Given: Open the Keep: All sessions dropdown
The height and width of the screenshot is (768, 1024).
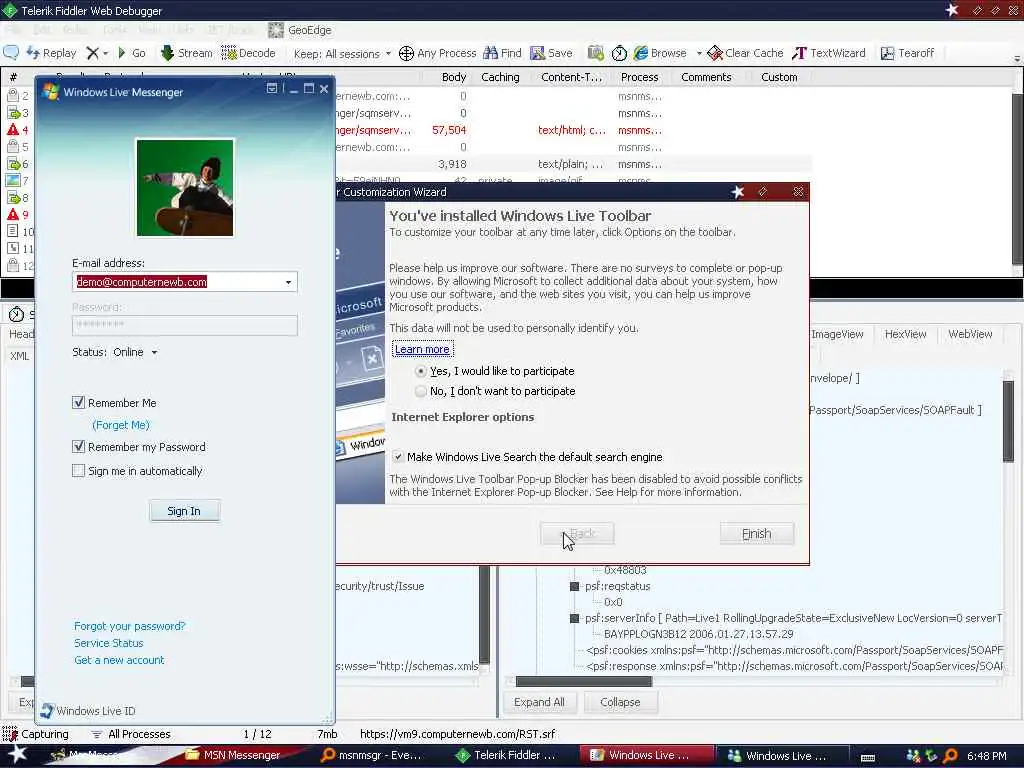Looking at the screenshot, I should (342, 54).
